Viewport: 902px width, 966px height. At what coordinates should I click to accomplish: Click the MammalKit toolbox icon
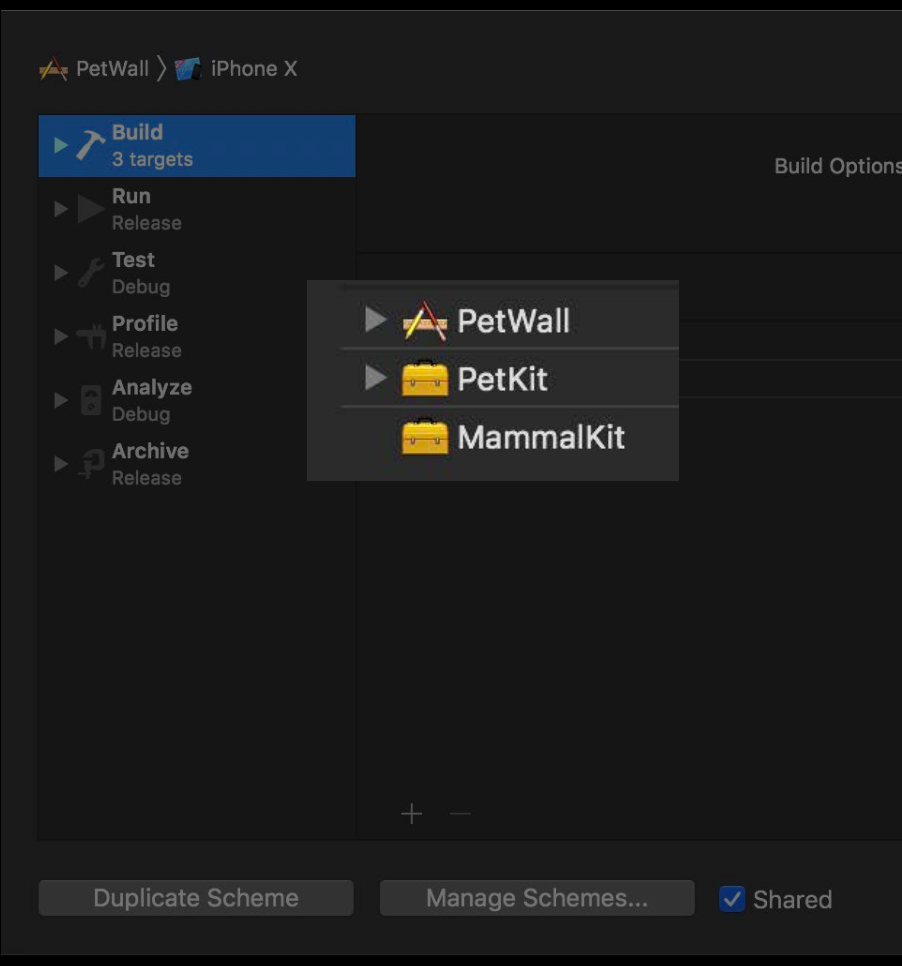(425, 436)
